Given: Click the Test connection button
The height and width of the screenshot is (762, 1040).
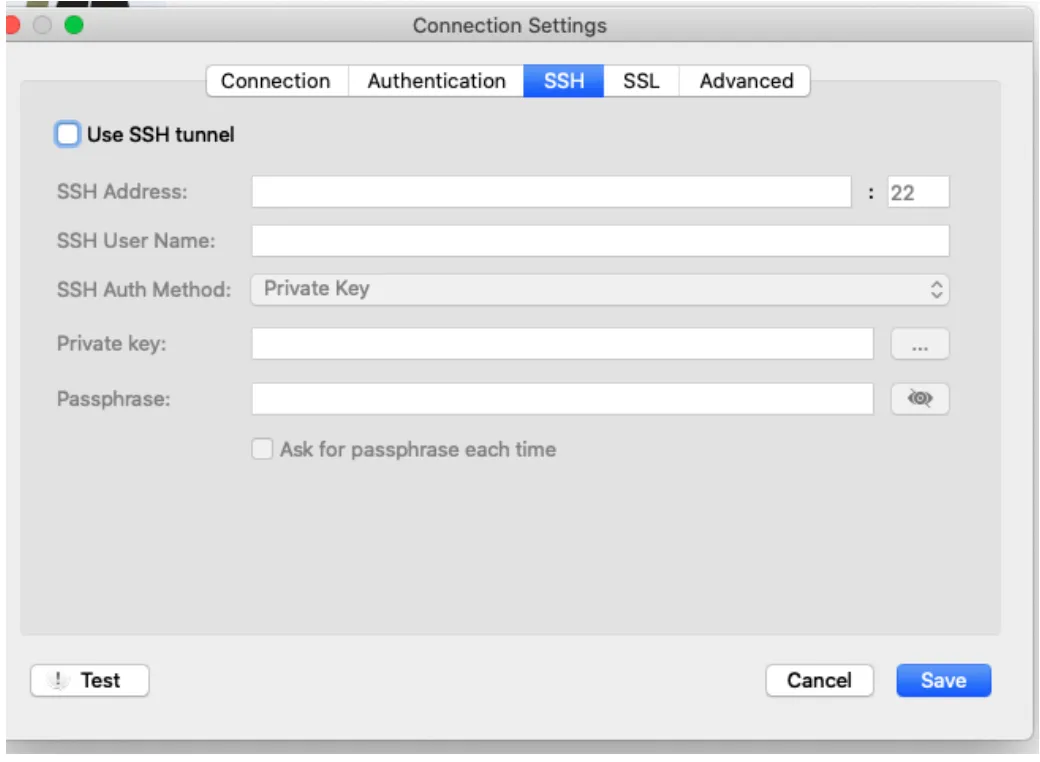Looking at the screenshot, I should point(90,680).
